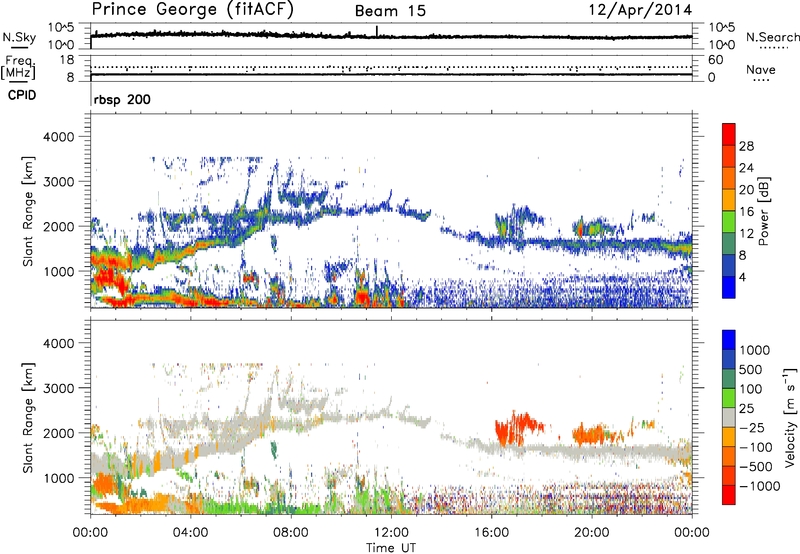800x554 pixels.
Task: Click 'Slant Range [km]' label of power panel
Action: pos(28,211)
